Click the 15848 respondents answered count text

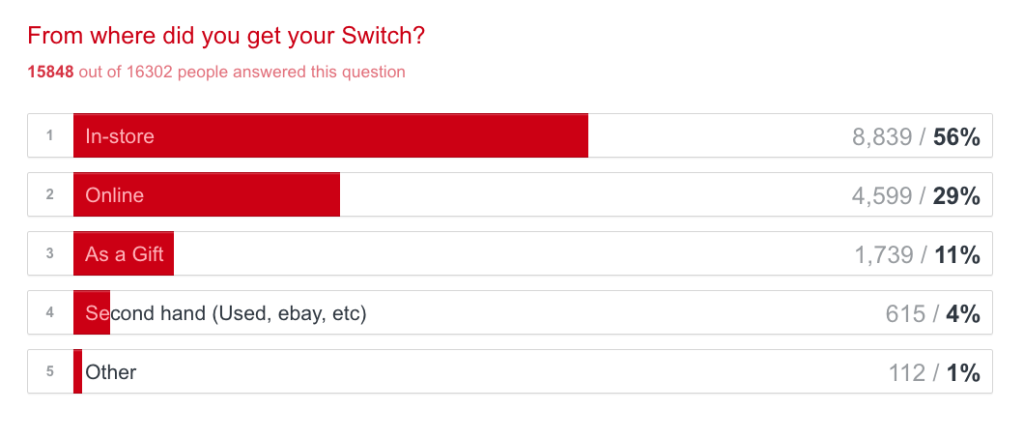pos(216,72)
